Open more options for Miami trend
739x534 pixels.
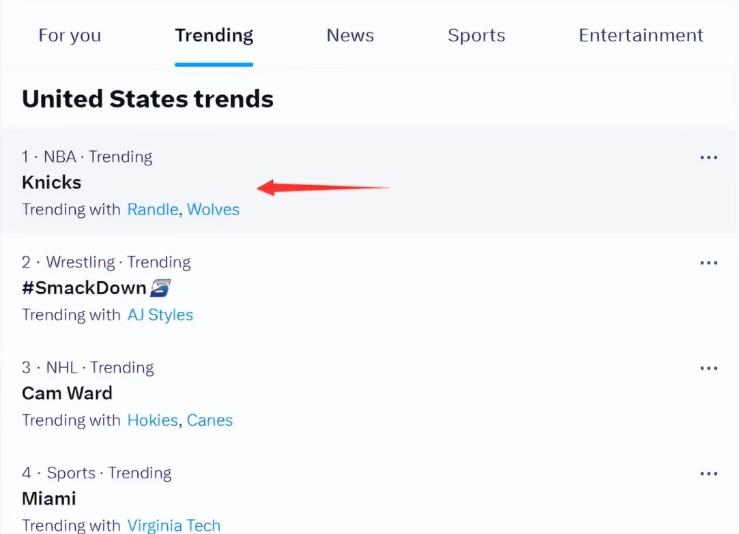pos(709,473)
